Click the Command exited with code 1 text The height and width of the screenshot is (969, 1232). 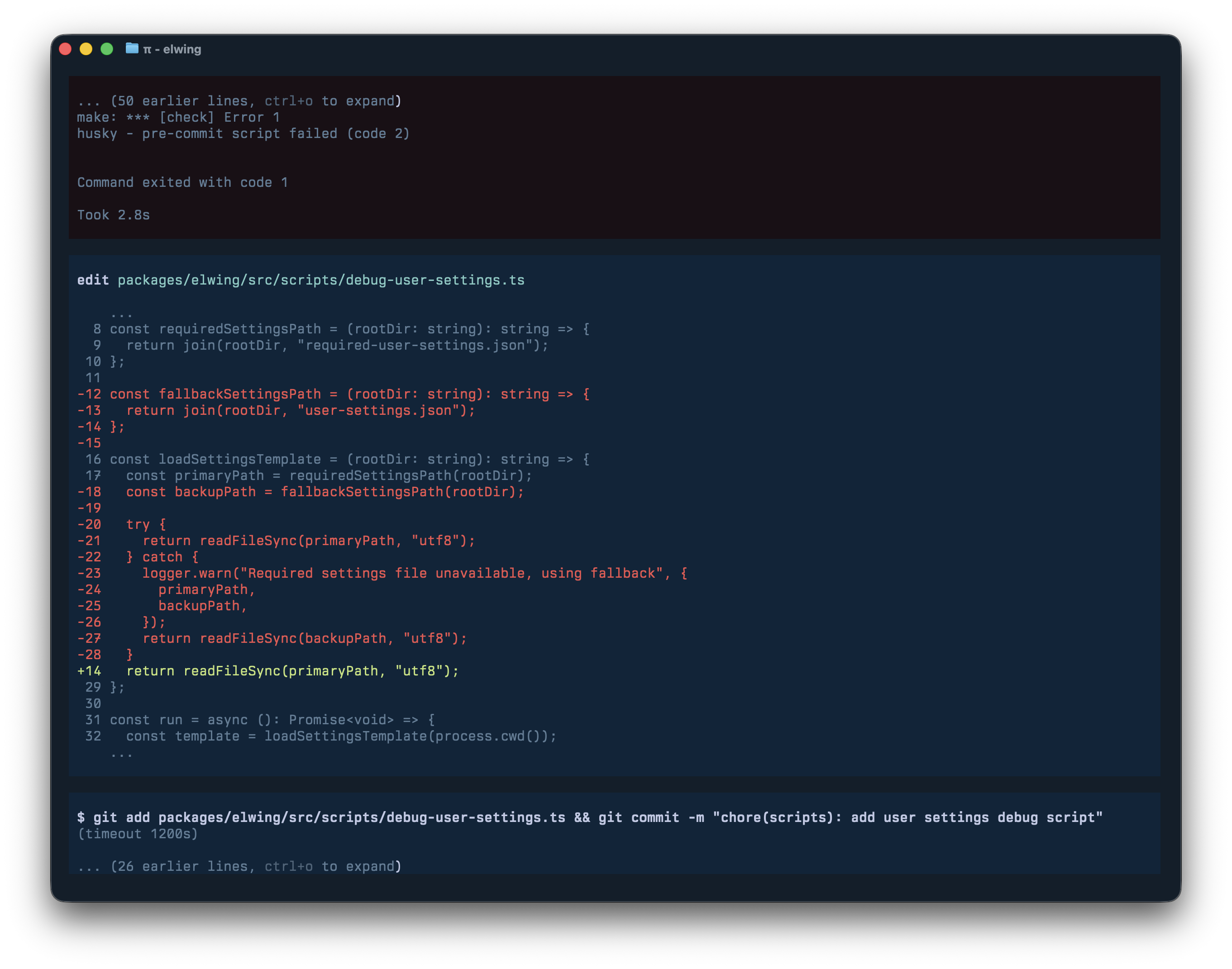pos(183,181)
